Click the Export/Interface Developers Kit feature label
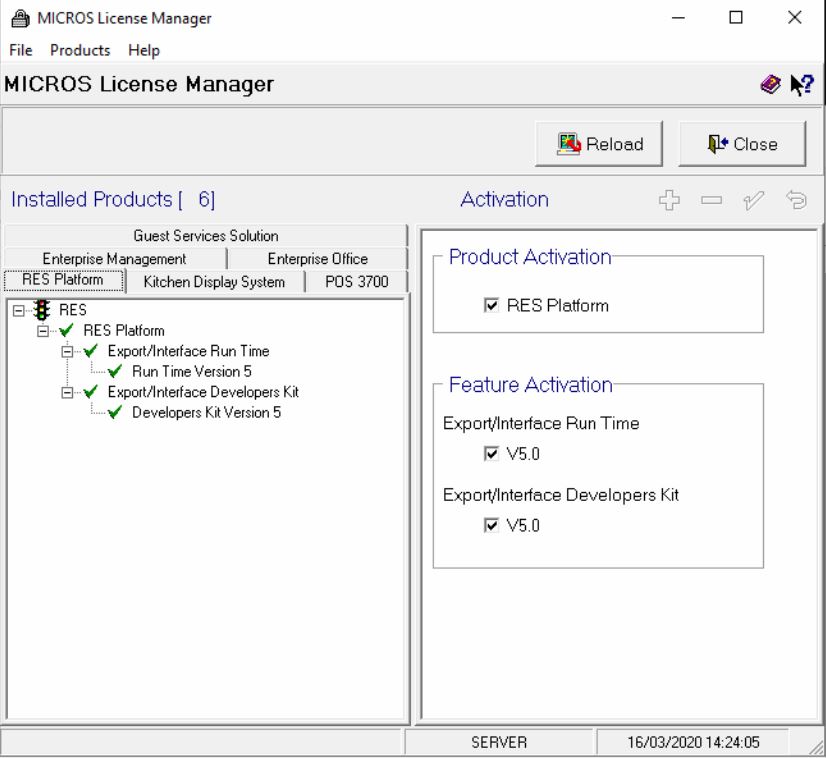 click(x=560, y=495)
